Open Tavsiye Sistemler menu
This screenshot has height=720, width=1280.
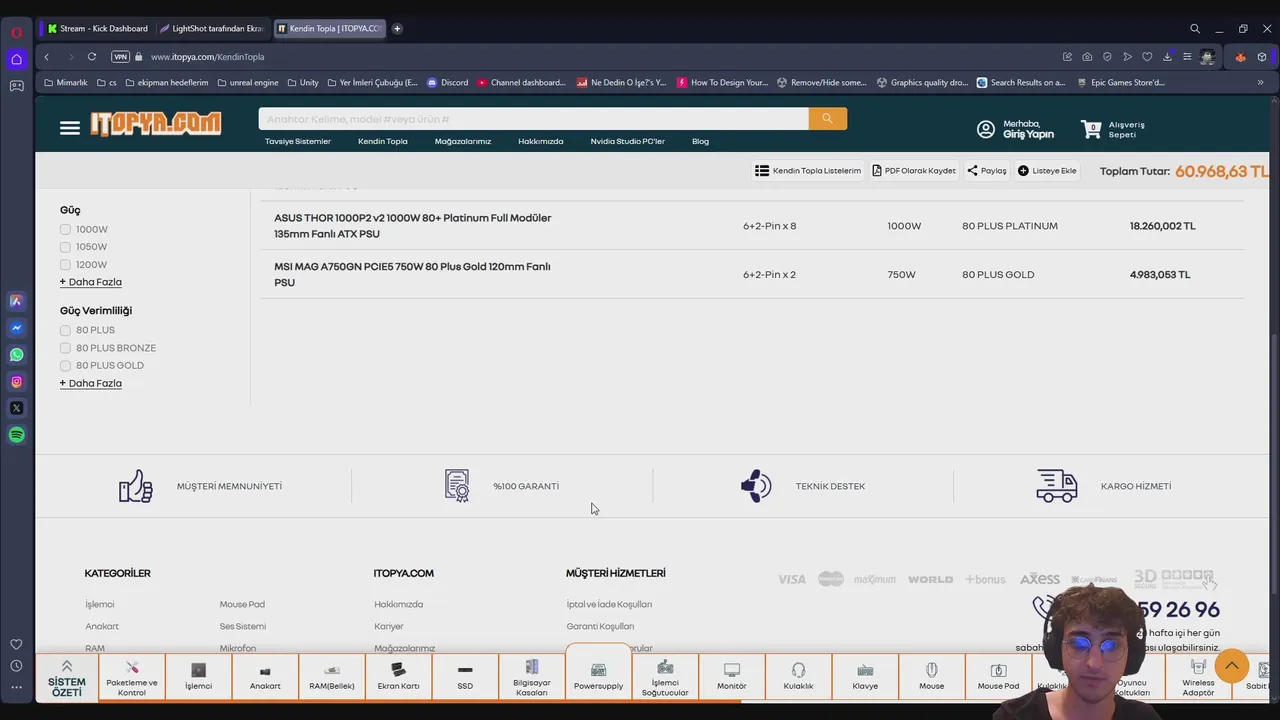pos(298,141)
